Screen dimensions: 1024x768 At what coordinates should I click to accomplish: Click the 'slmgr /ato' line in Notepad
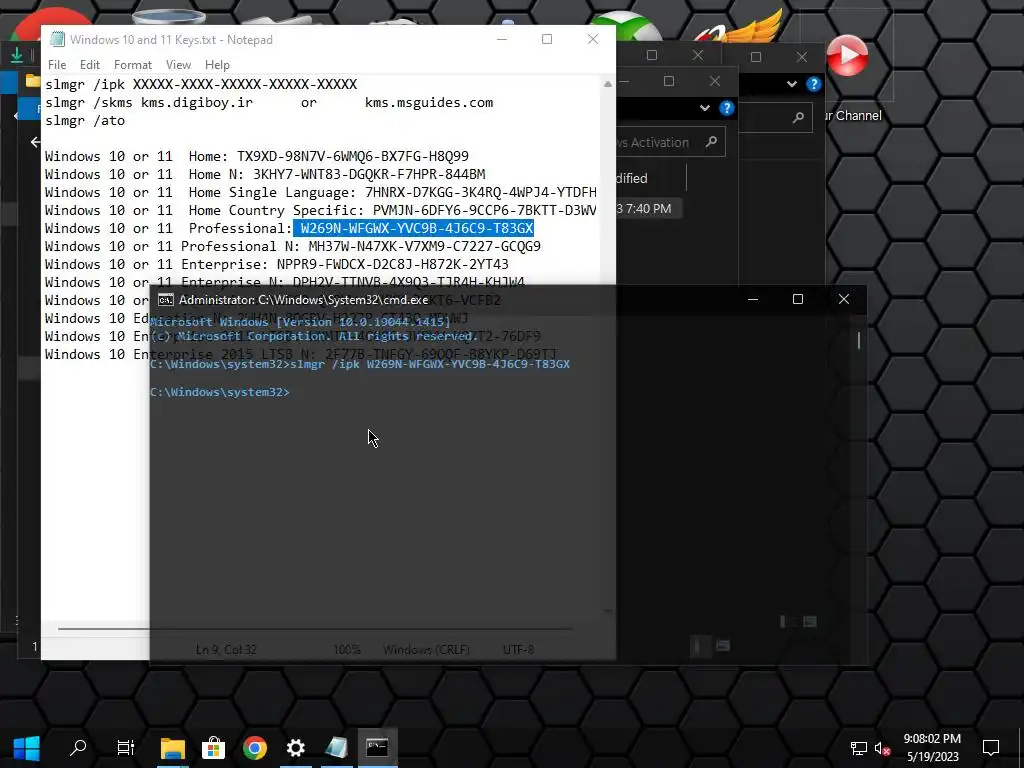(85, 121)
